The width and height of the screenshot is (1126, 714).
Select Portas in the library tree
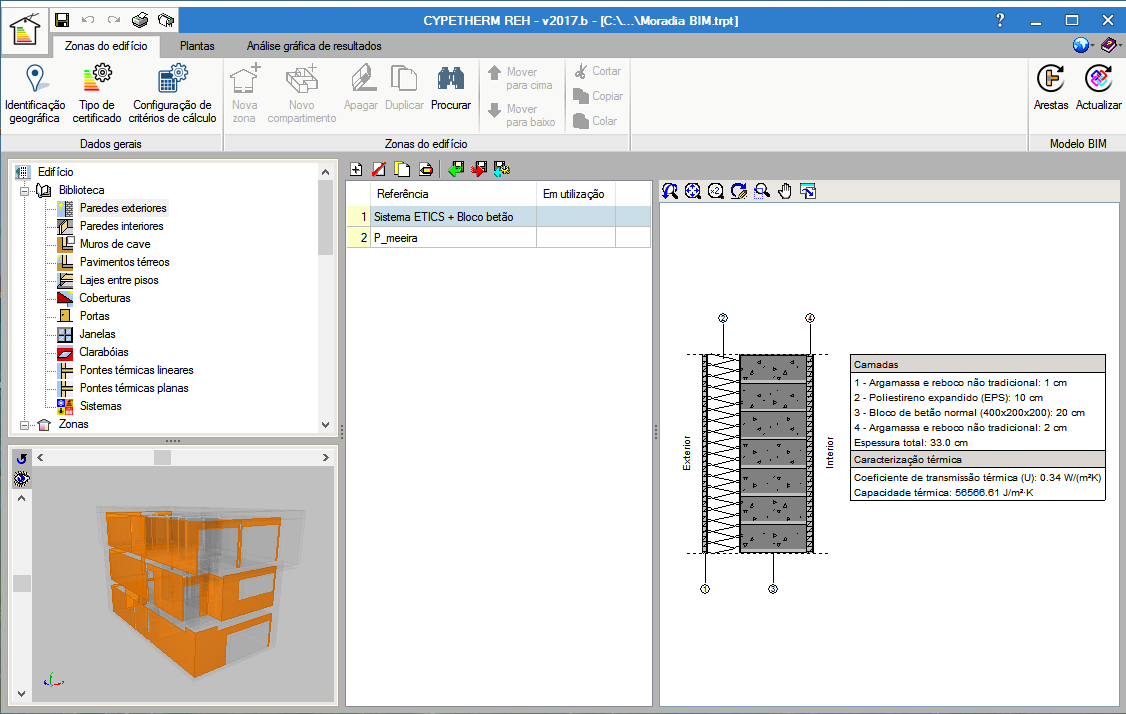click(x=95, y=316)
